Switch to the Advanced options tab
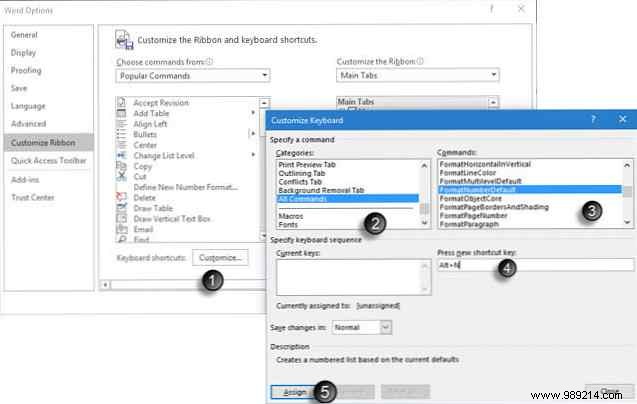 point(28,124)
